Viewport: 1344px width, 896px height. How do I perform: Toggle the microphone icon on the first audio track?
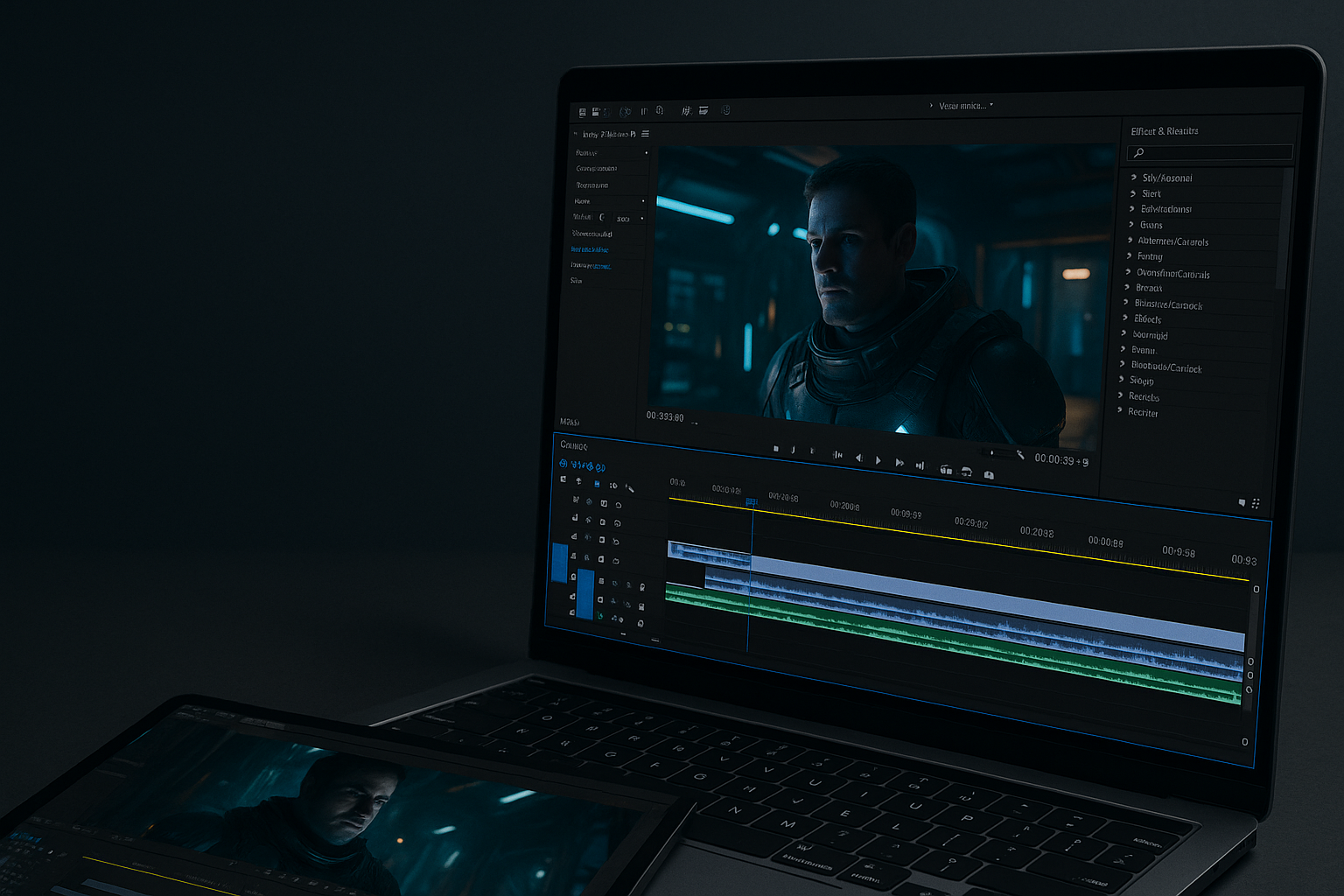(642, 587)
